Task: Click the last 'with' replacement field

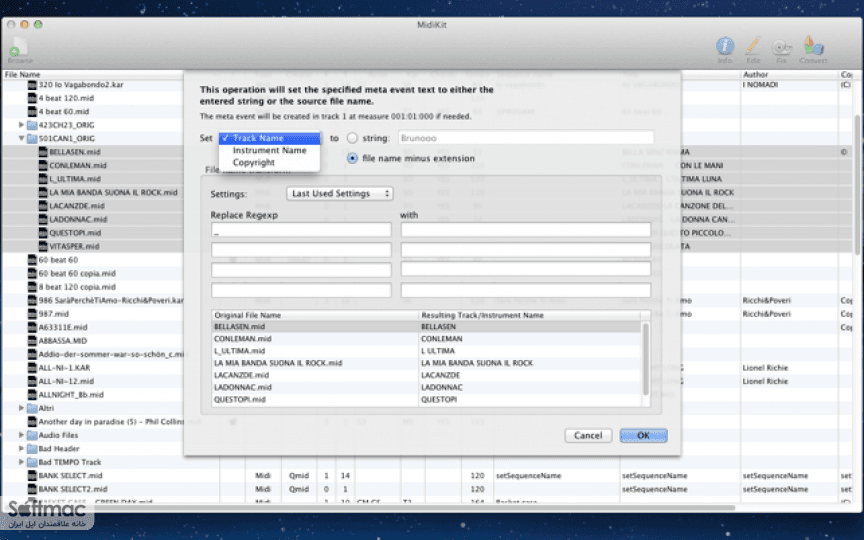Action: coord(526,290)
